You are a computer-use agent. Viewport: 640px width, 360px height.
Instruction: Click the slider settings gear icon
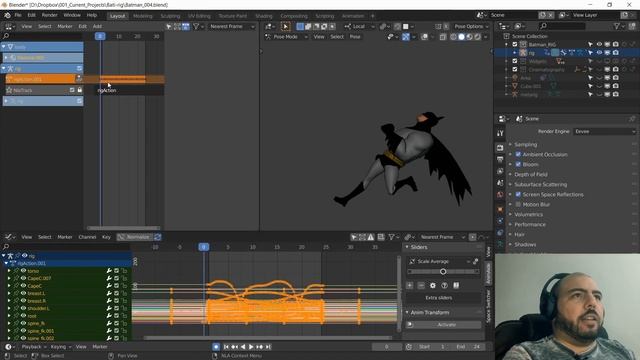(x=433, y=285)
